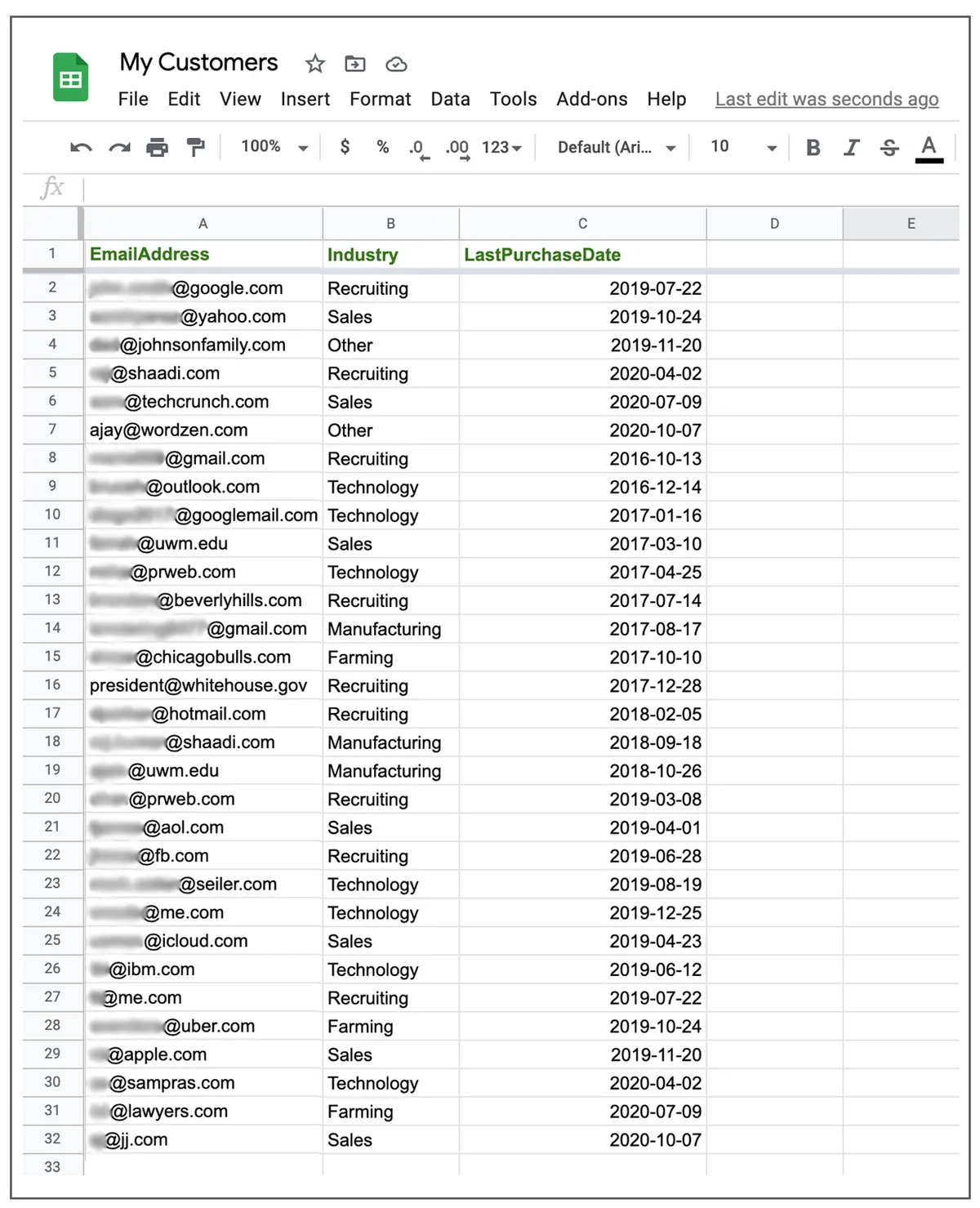Open the text color picker
The image size is (980, 1208).
tap(929, 149)
